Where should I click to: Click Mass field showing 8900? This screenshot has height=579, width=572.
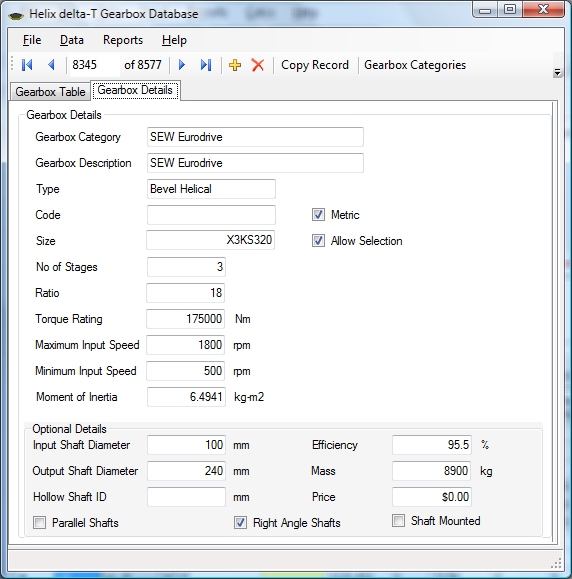pos(432,471)
